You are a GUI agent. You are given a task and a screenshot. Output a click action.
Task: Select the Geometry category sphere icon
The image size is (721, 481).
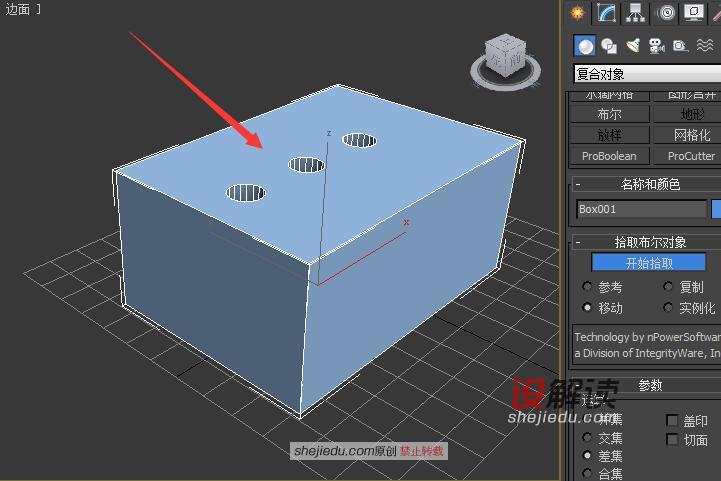point(585,46)
